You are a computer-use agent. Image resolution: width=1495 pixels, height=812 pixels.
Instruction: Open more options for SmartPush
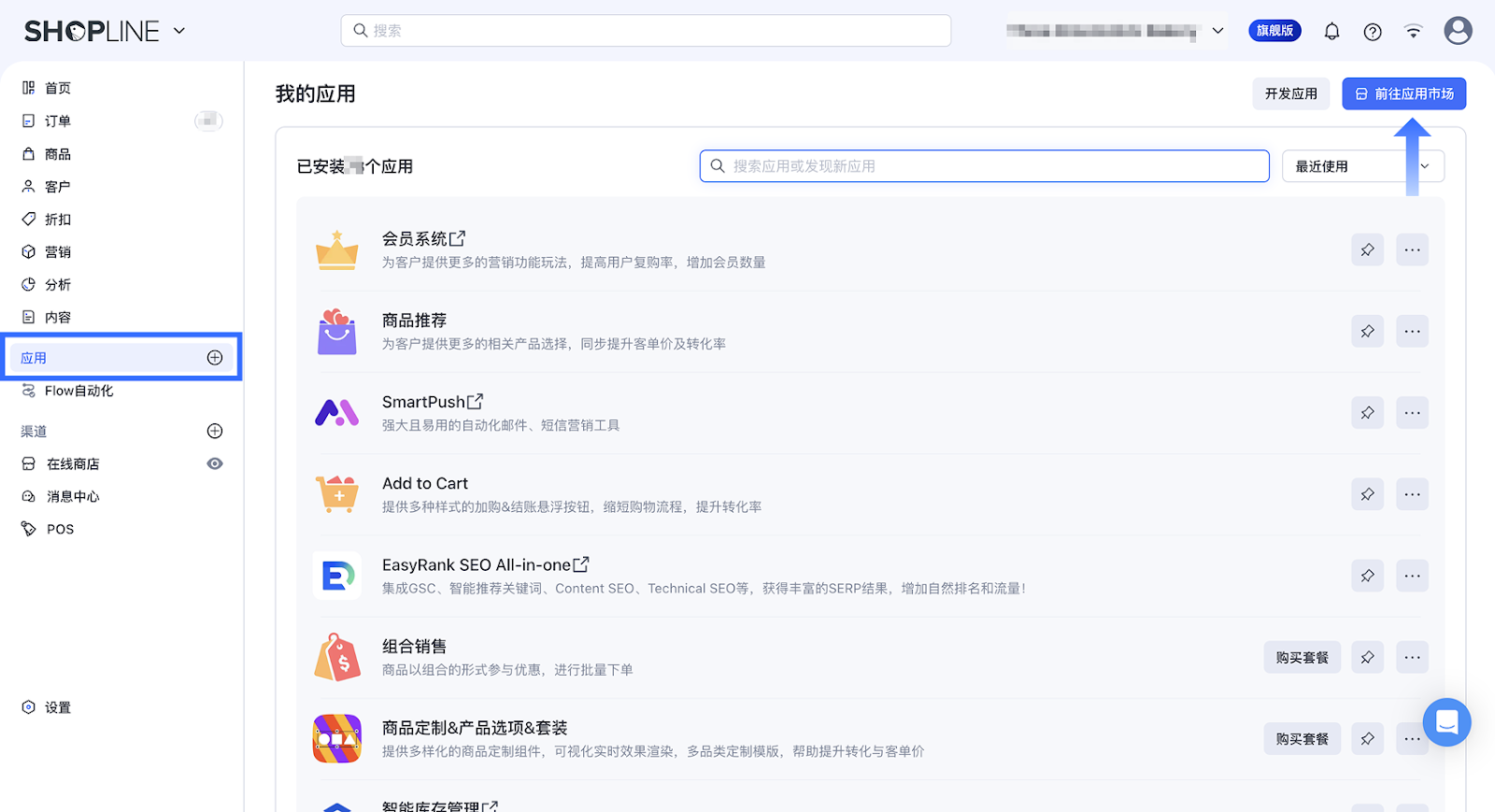pos(1412,412)
